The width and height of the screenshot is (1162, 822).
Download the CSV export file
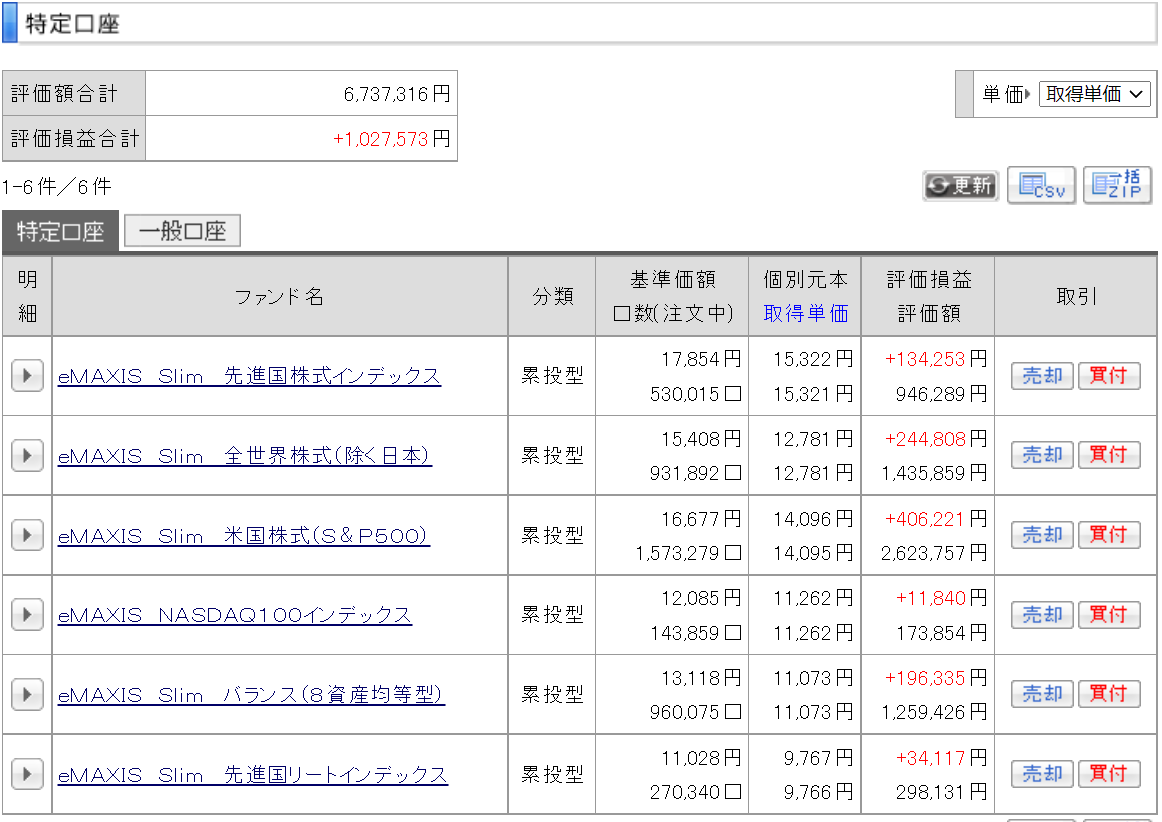[x=1041, y=185]
